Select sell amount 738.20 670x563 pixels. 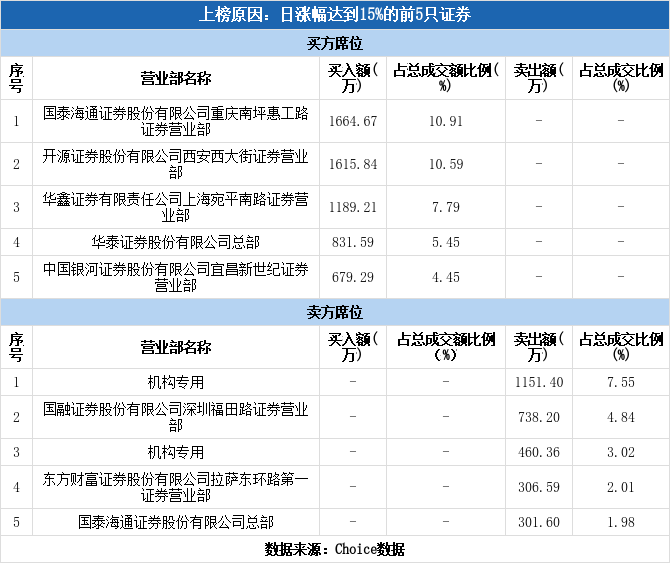pyautogui.click(x=539, y=417)
